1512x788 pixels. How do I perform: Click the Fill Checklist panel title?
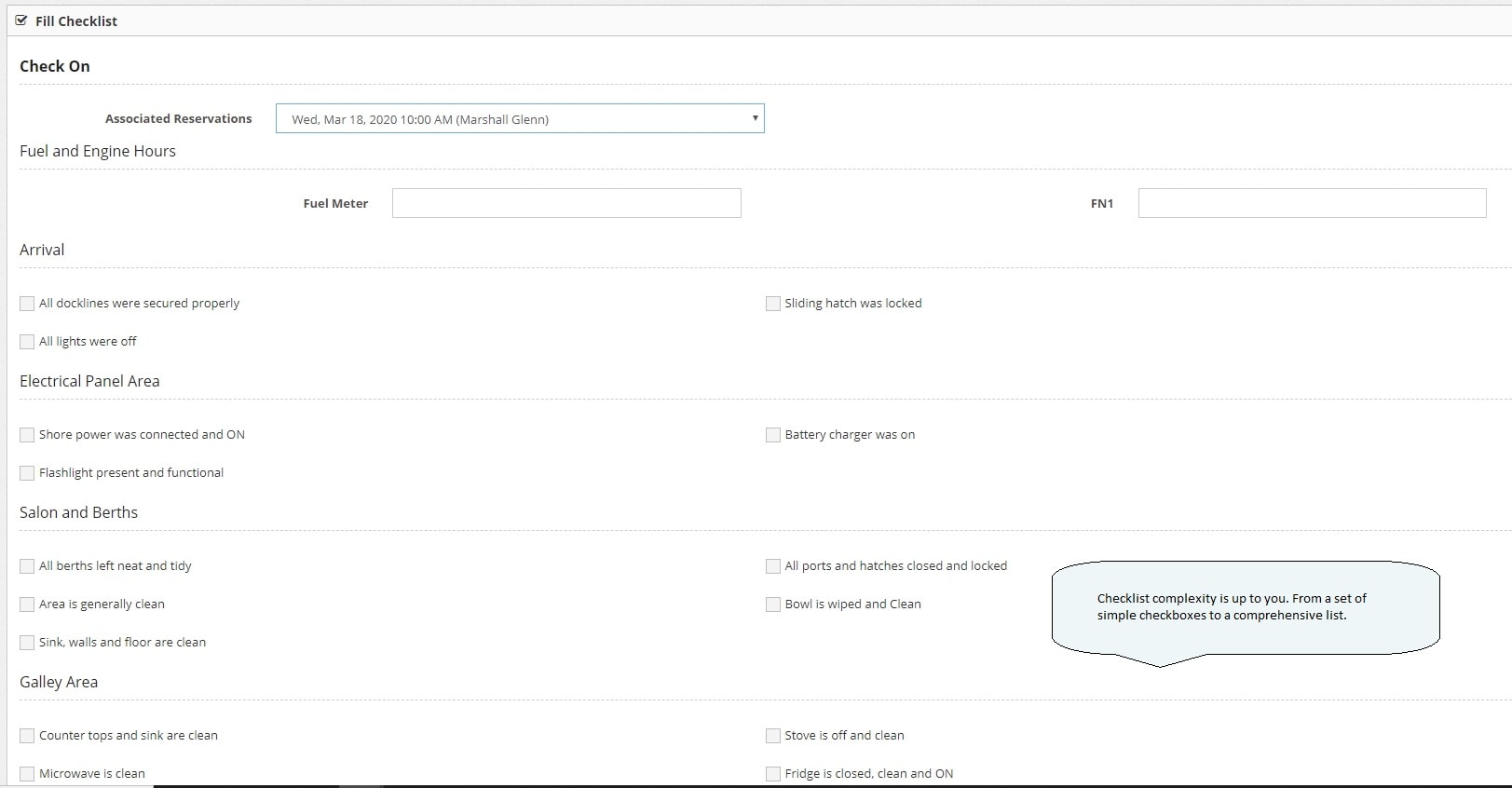pyautogui.click(x=76, y=20)
